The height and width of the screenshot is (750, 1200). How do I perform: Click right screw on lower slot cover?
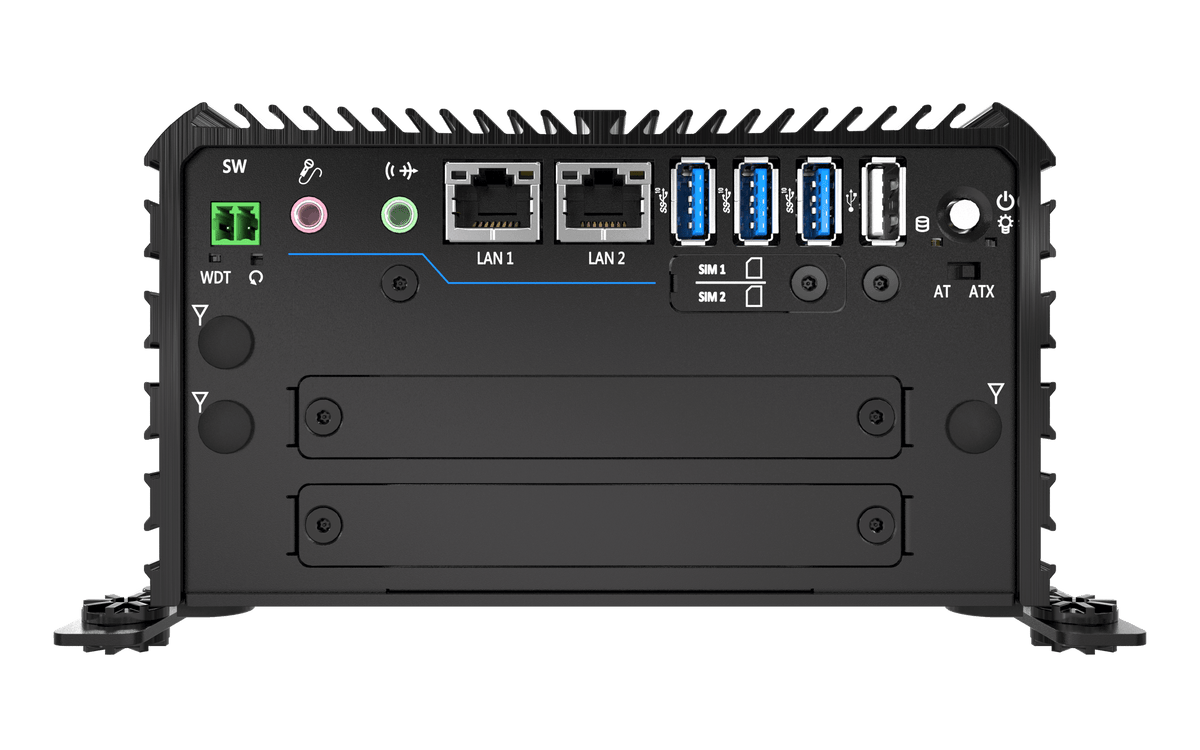877,523
